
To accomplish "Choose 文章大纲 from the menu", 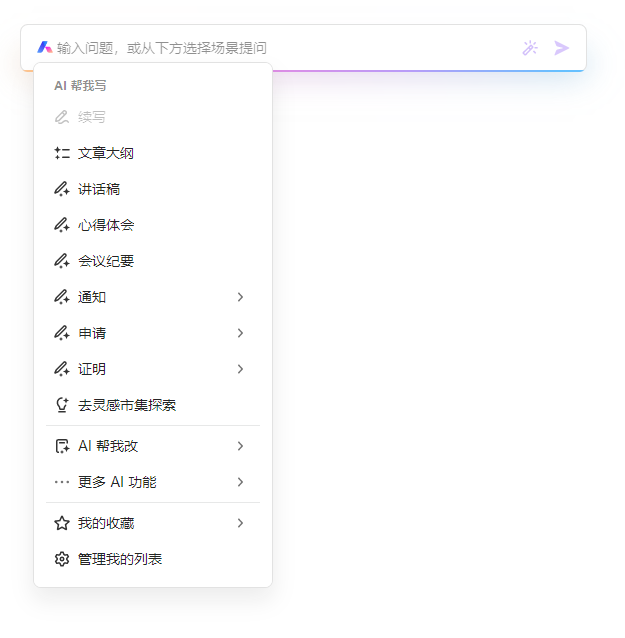I will [153, 153].
